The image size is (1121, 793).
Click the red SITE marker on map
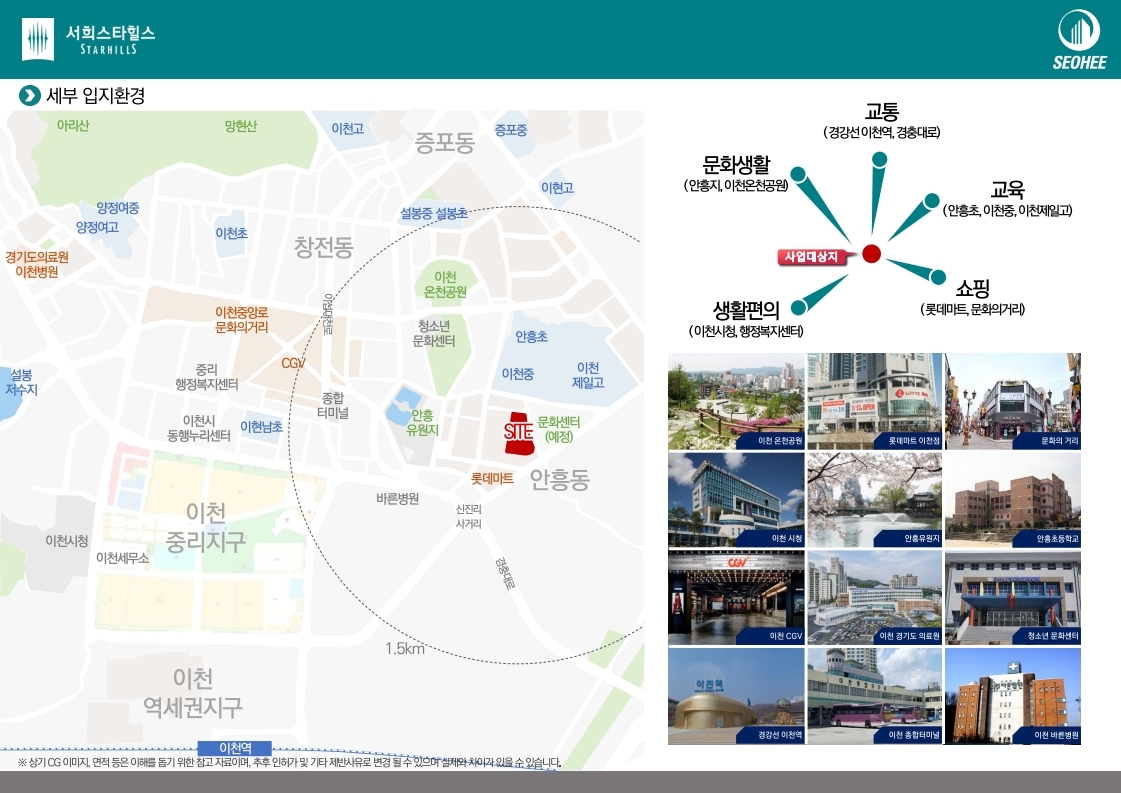pyautogui.click(x=519, y=432)
